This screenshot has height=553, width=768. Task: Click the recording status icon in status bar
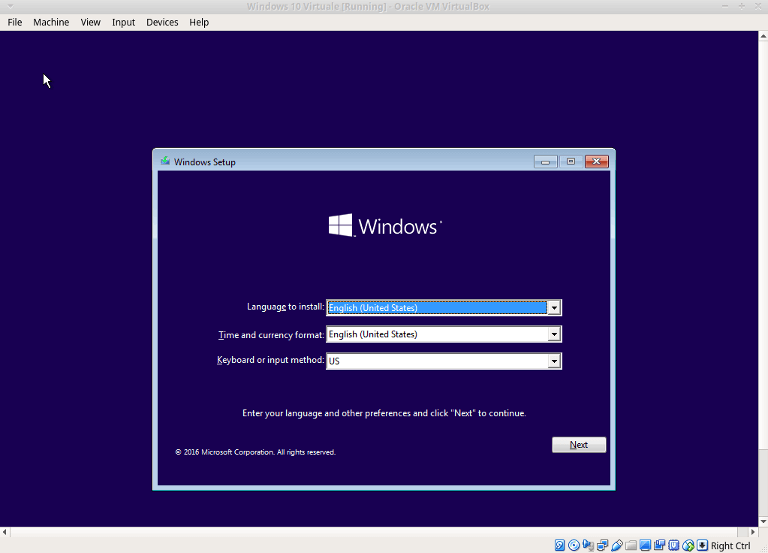pos(659,545)
